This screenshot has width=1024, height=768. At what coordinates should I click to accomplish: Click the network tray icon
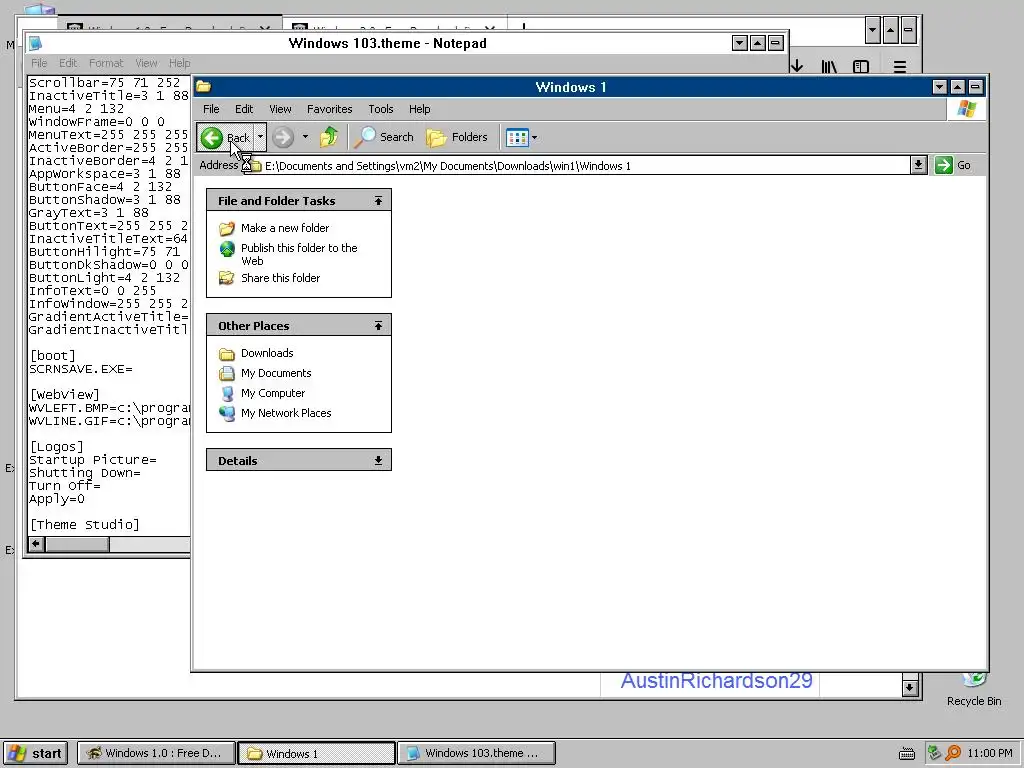tap(935, 753)
